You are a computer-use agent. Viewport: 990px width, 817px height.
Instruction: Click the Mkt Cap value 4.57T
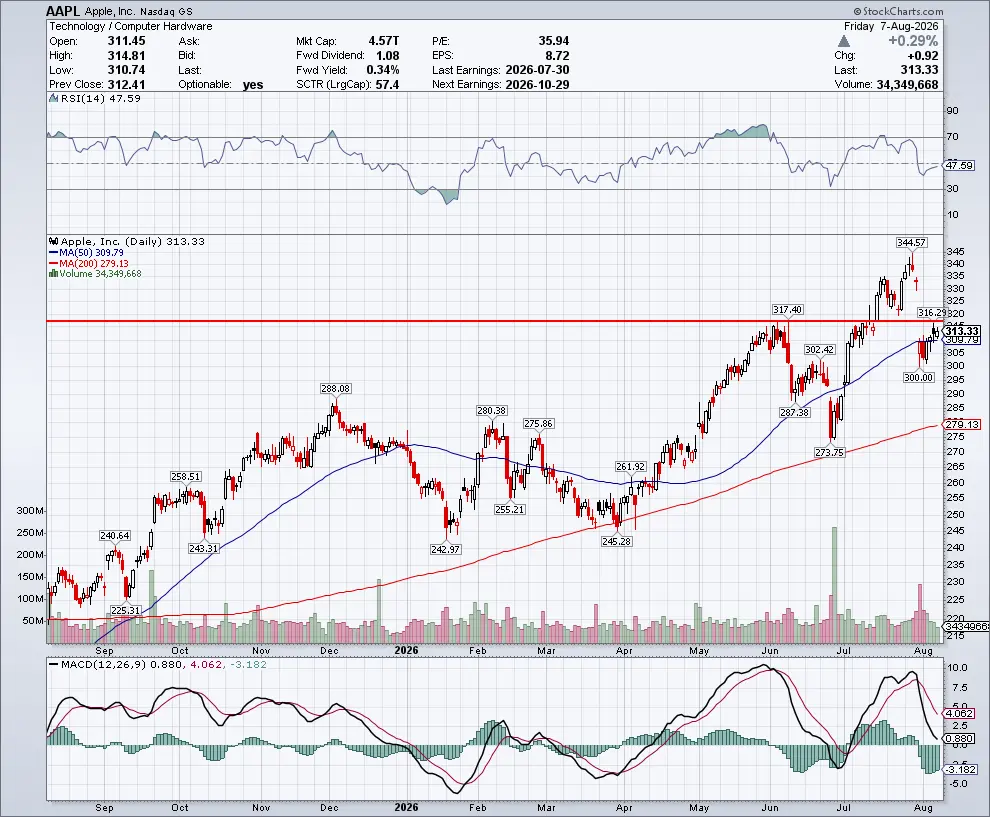tap(384, 41)
